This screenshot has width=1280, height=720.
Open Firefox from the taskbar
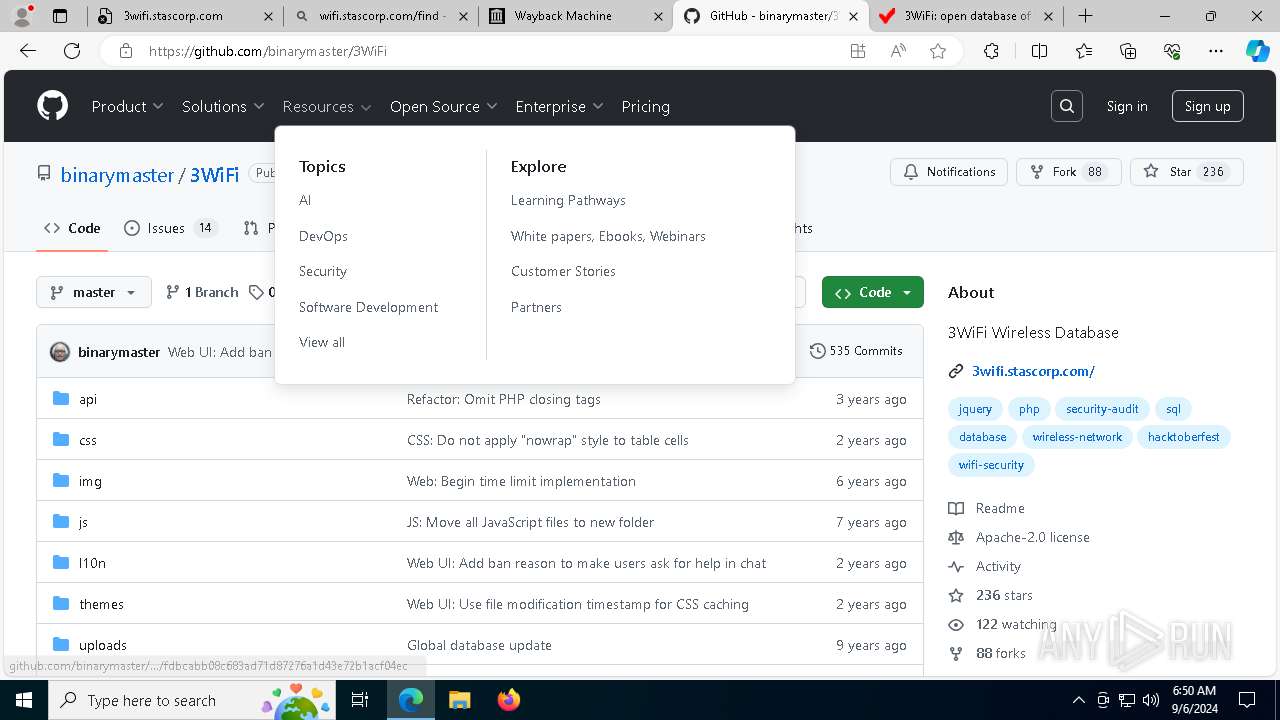(509, 700)
